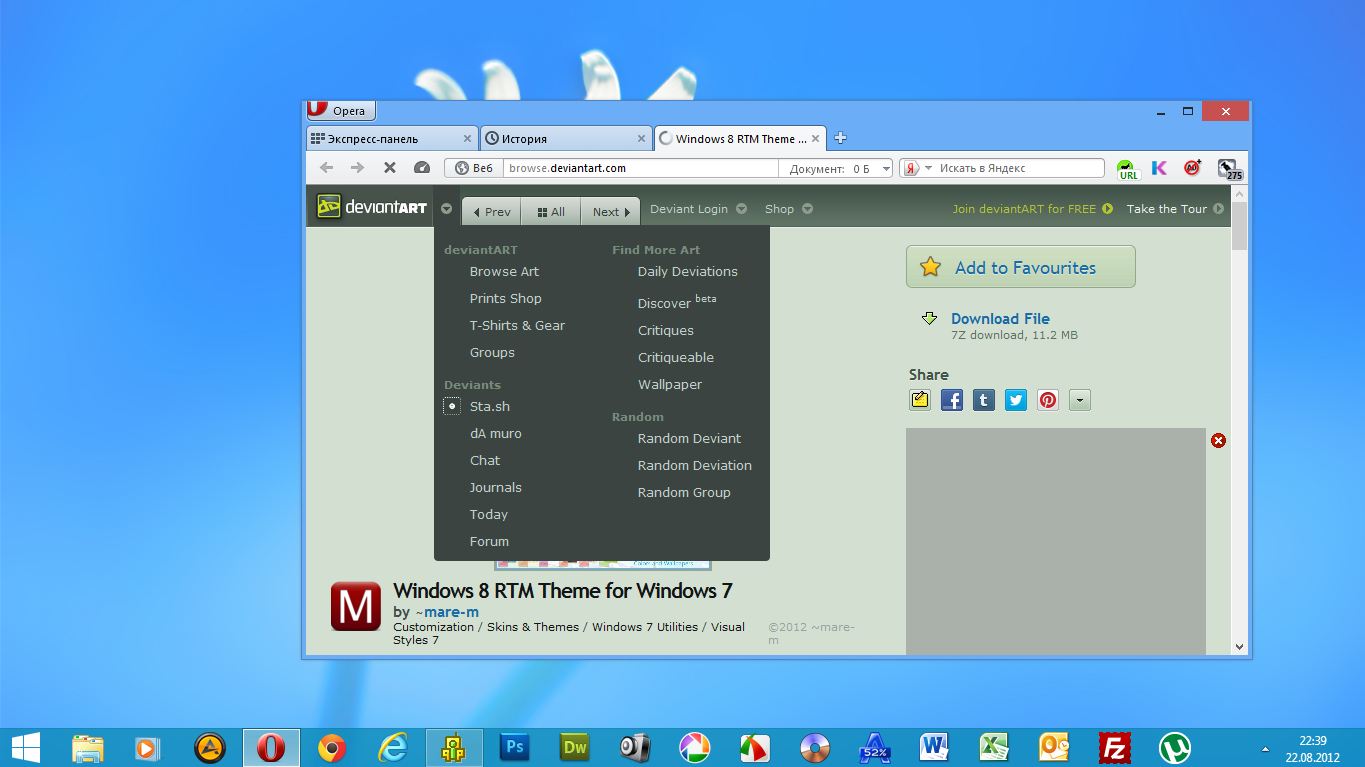Click the All gallery button
The width and height of the screenshot is (1365, 767).
(x=550, y=211)
